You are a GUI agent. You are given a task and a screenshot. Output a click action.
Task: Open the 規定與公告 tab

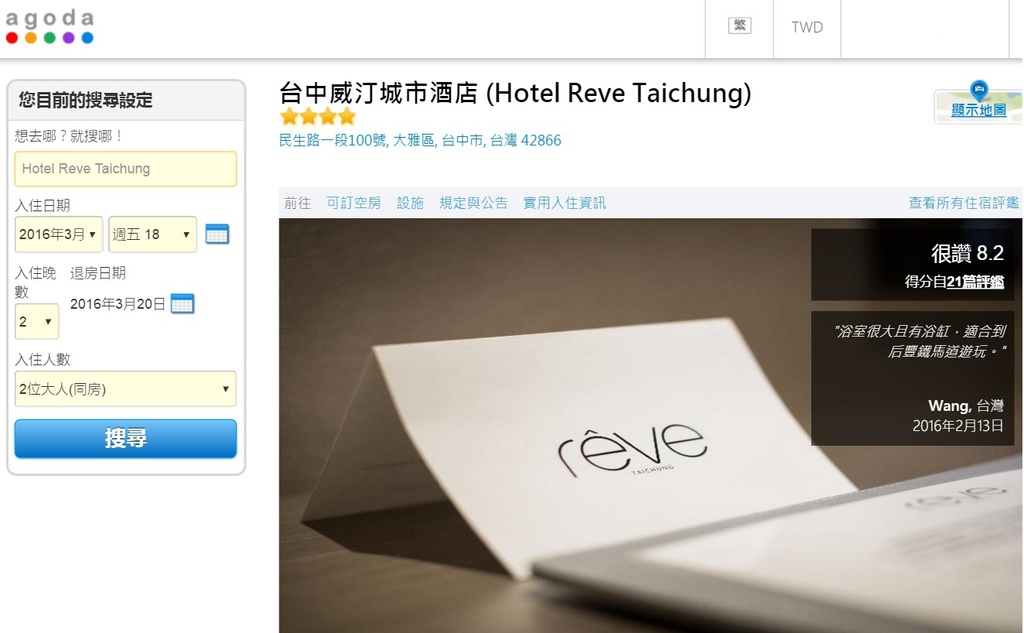[x=473, y=203]
